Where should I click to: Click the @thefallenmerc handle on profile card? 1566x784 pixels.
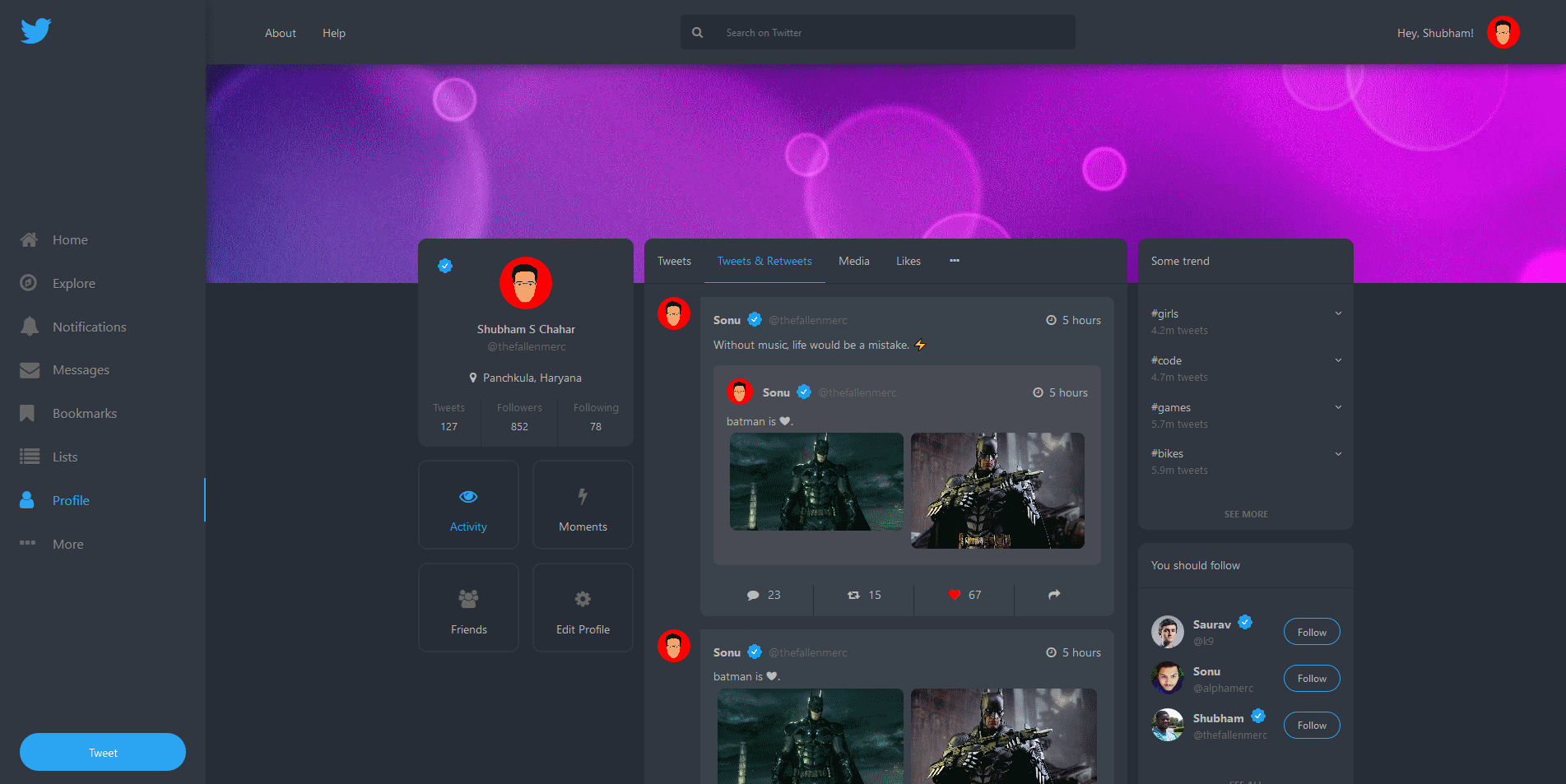click(x=527, y=346)
